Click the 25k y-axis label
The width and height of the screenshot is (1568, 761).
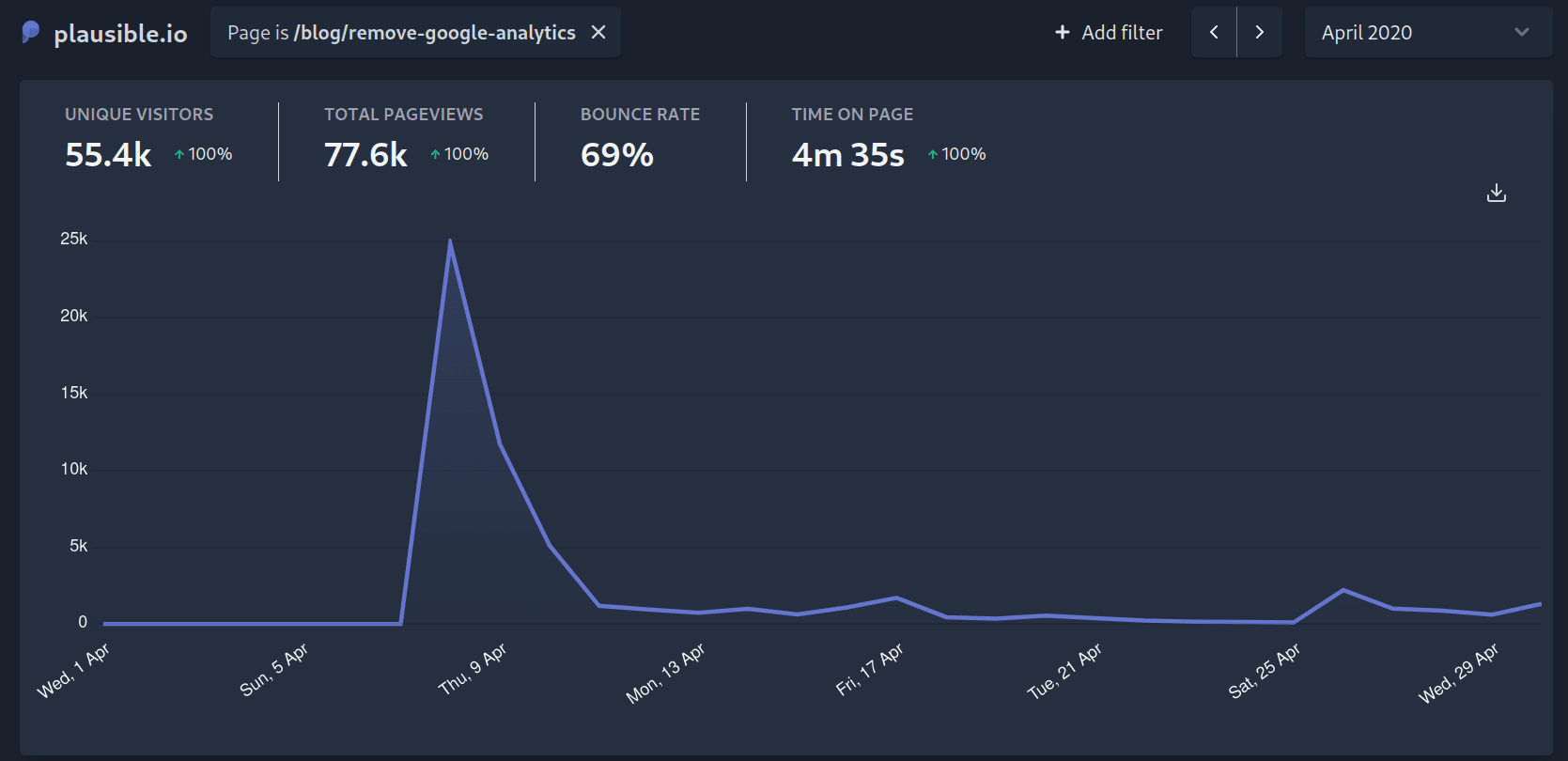(x=73, y=239)
